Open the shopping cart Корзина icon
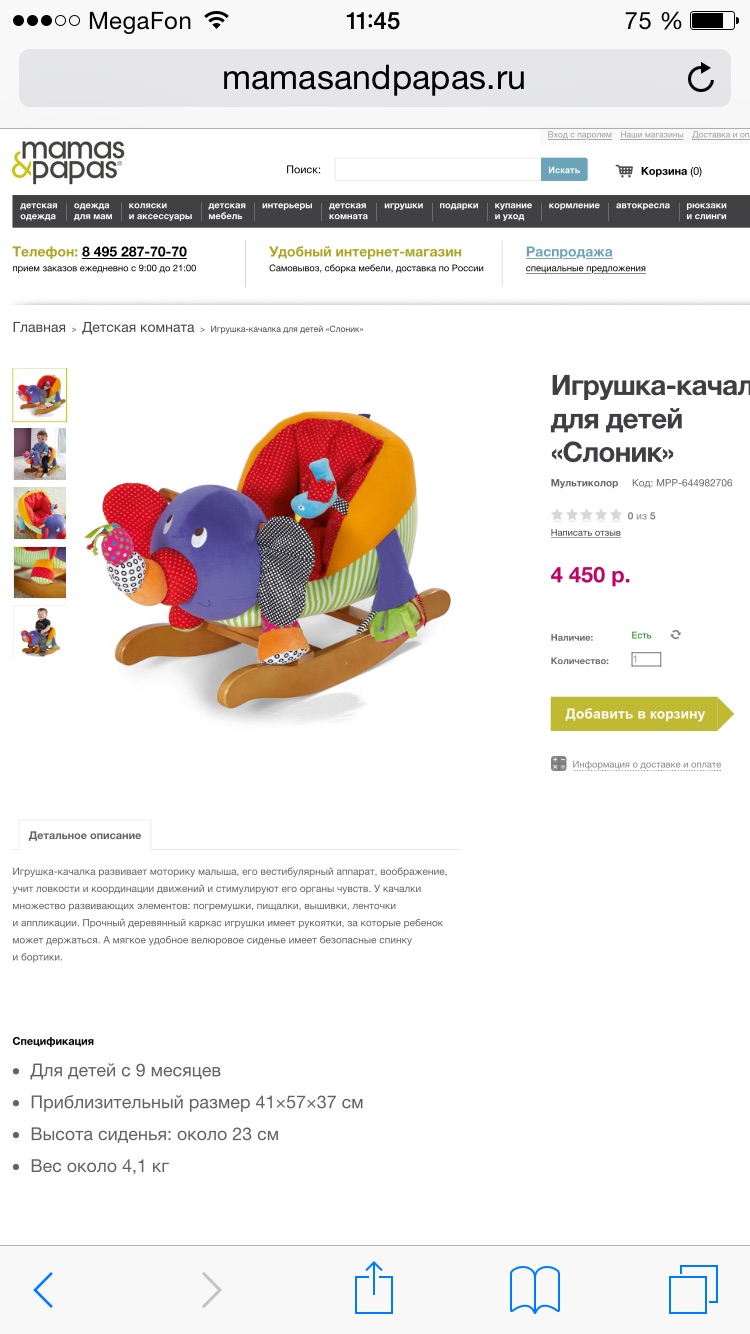The image size is (750, 1334). pos(625,171)
